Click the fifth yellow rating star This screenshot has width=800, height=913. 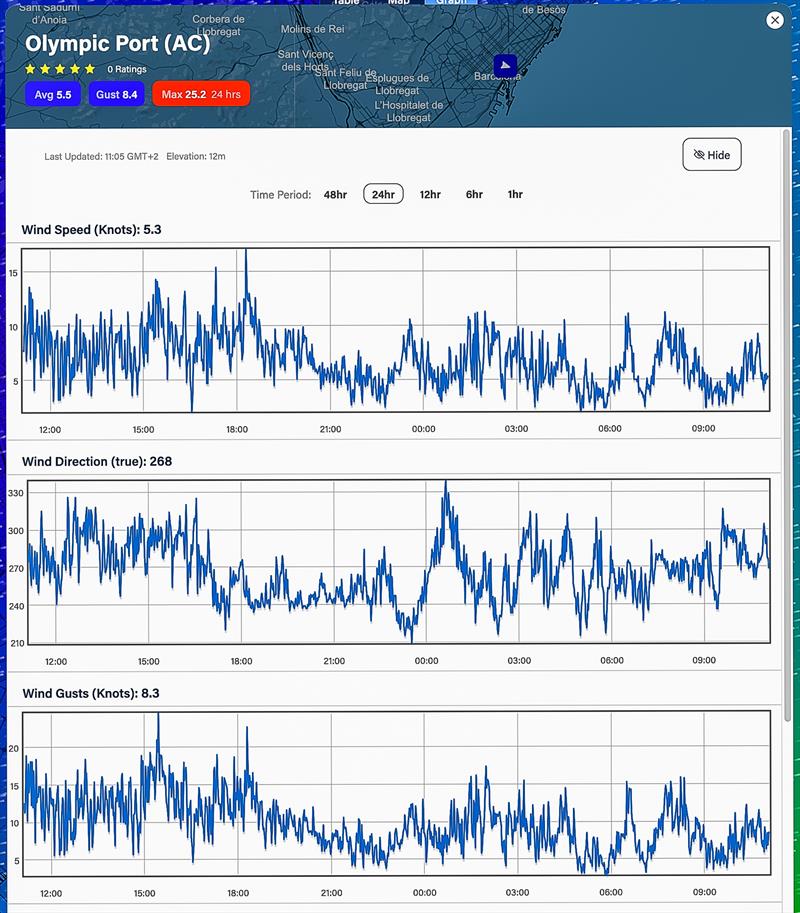pyautogui.click(x=90, y=69)
